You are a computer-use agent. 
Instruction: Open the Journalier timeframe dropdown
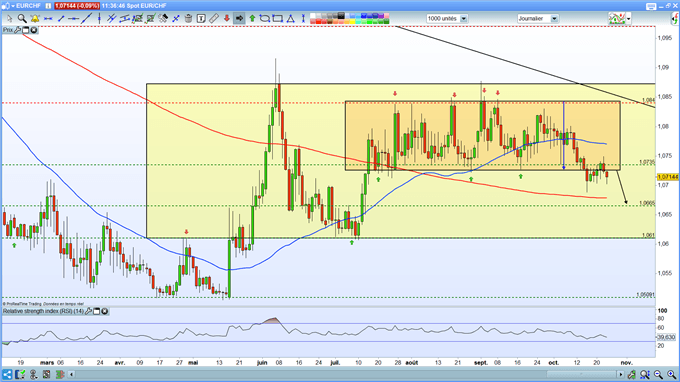click(554, 19)
